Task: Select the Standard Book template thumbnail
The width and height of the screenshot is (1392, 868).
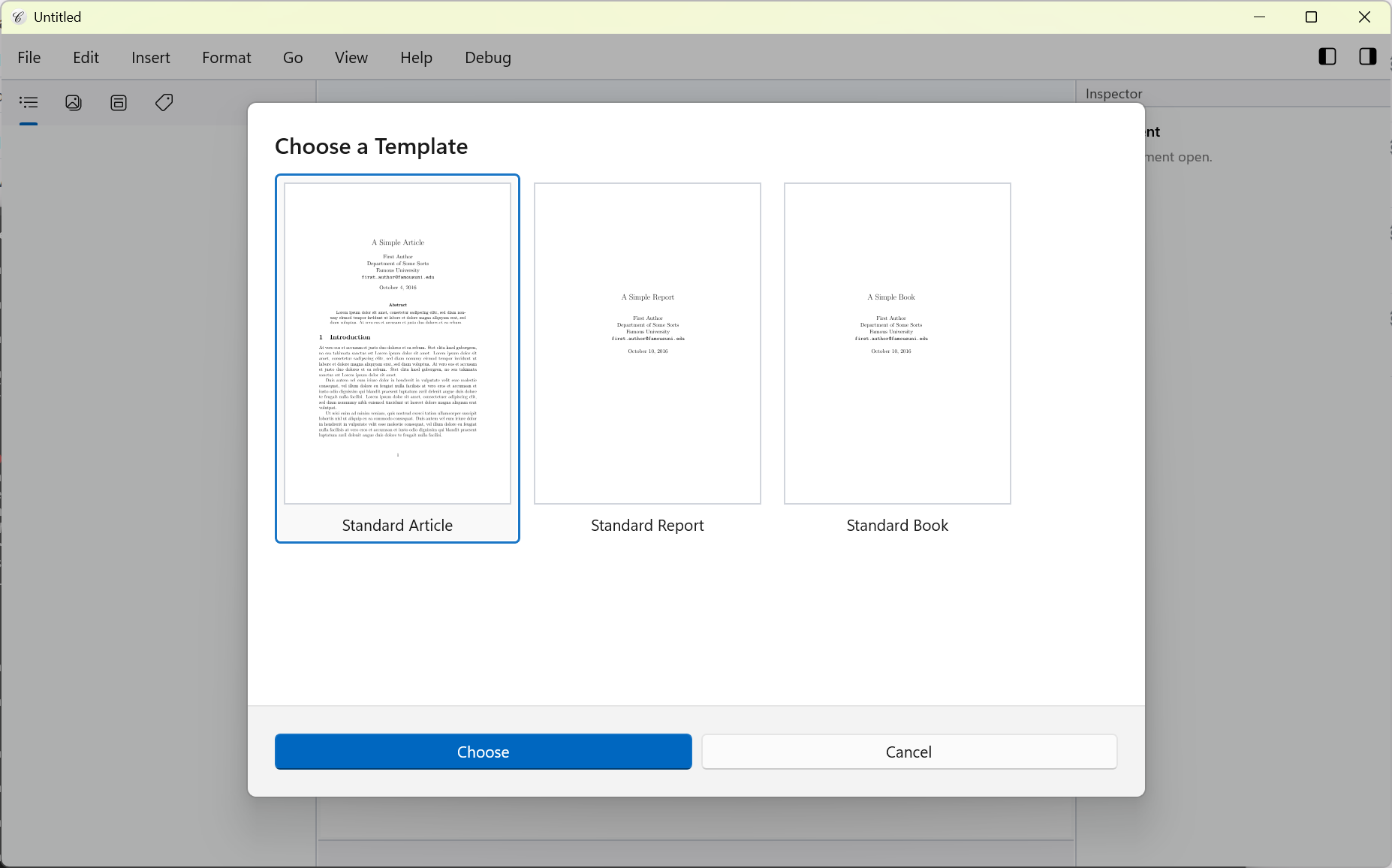Action: [897, 343]
